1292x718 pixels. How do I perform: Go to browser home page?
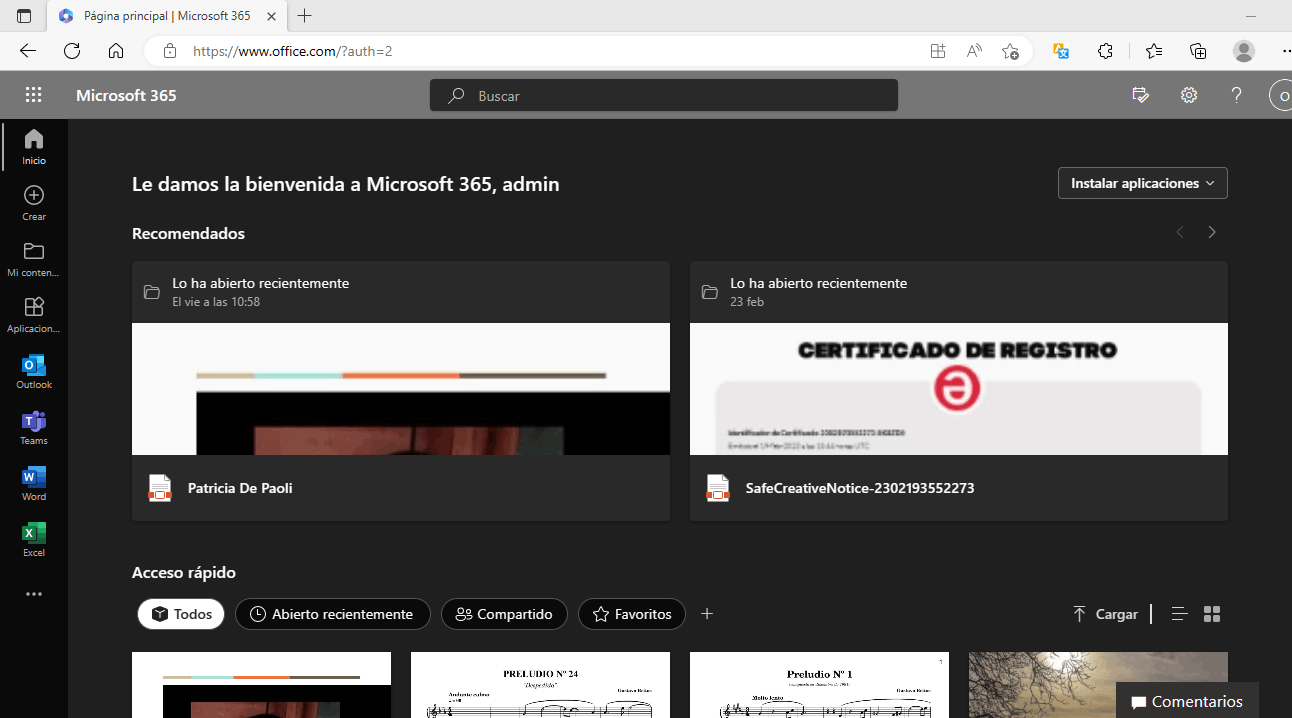pyautogui.click(x=116, y=51)
